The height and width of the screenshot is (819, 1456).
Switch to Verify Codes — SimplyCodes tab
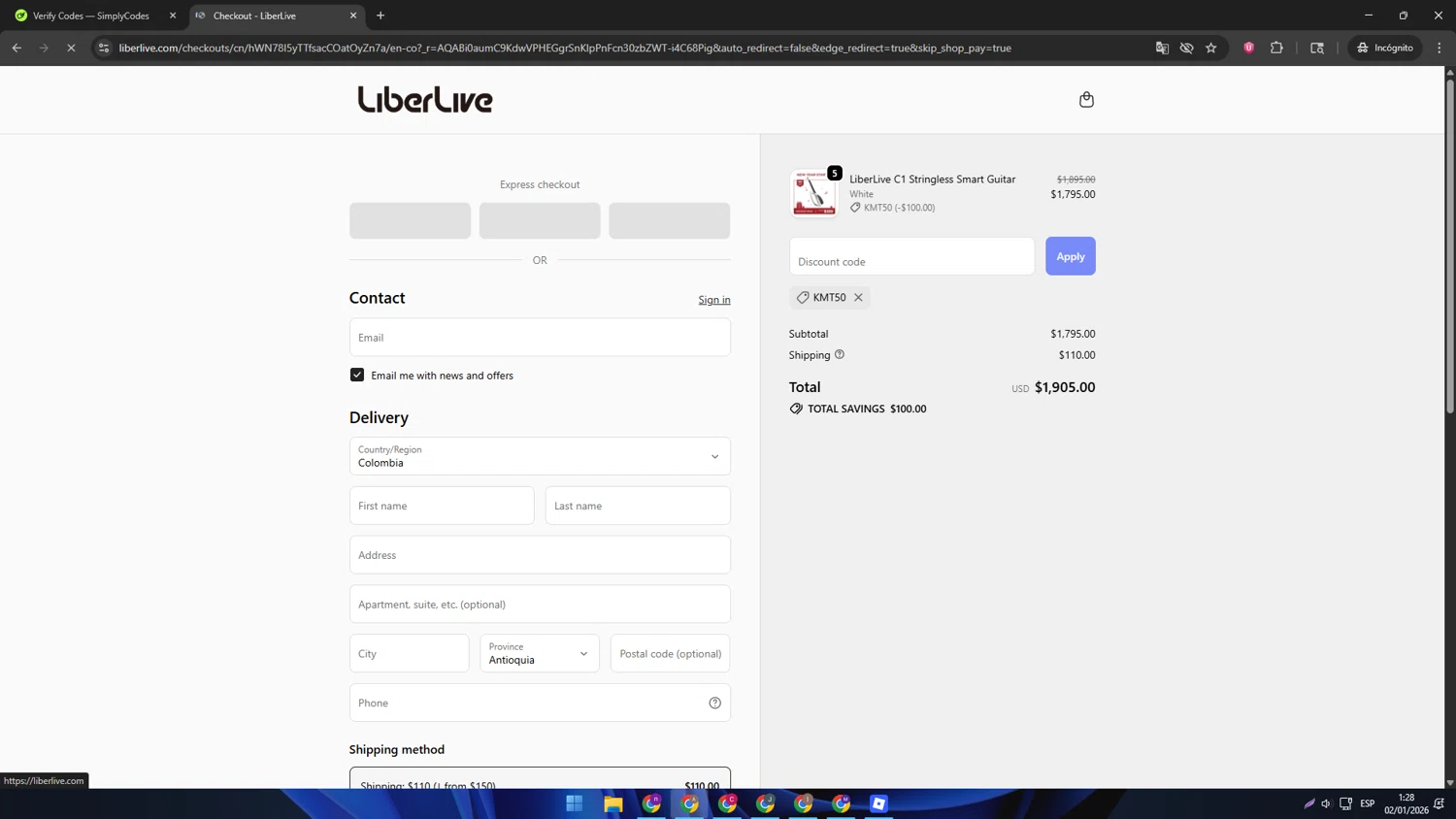click(x=91, y=16)
